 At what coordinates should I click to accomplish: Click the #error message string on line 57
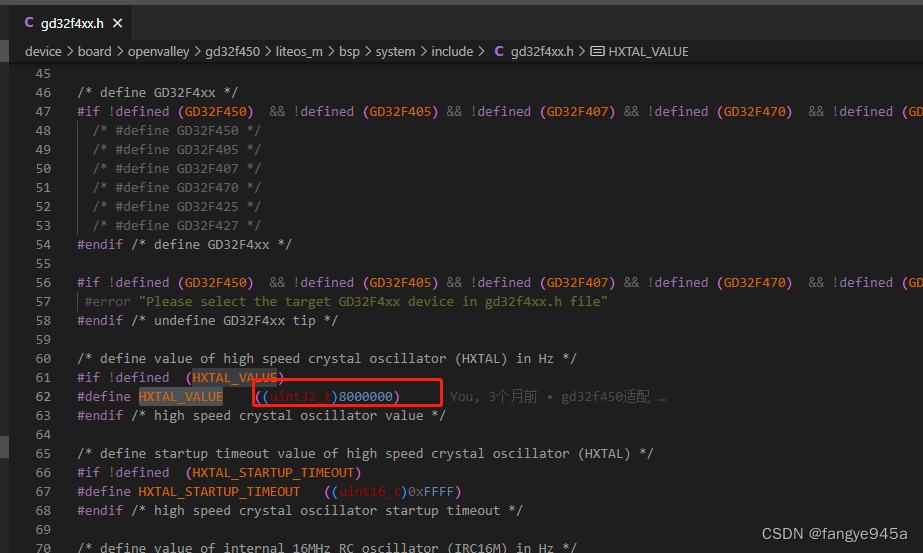[x=373, y=302]
